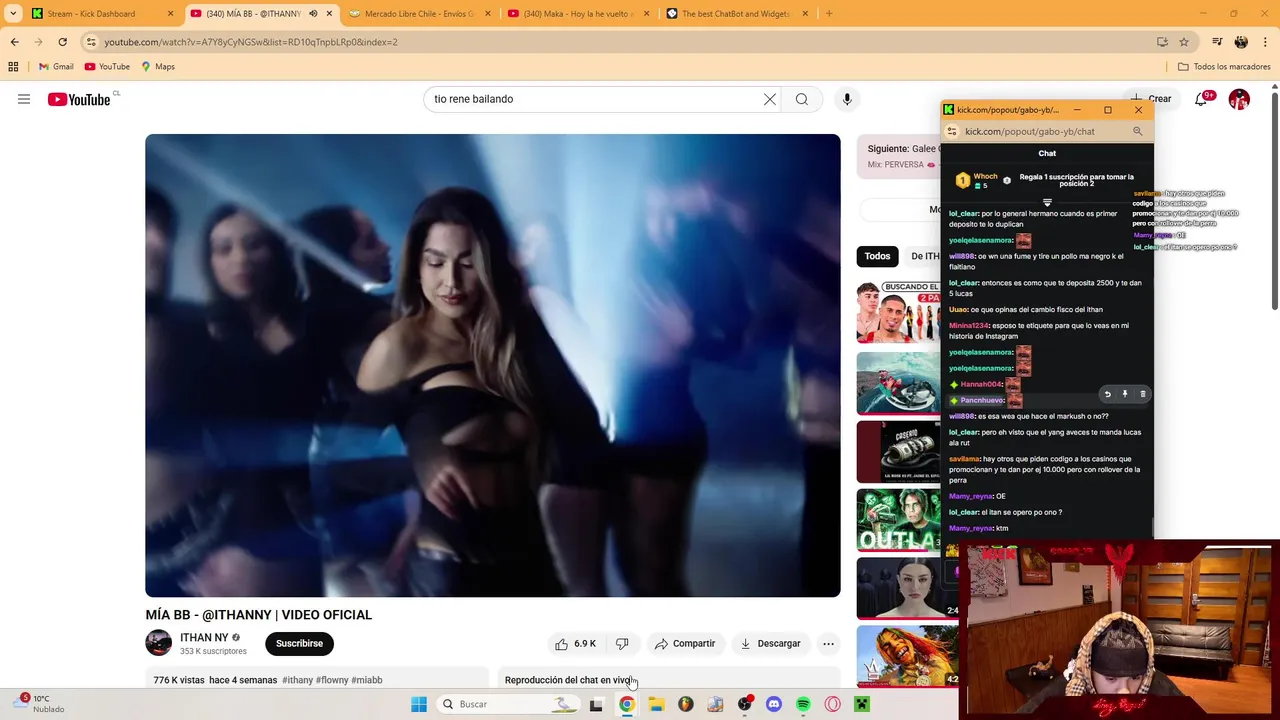Run the search with the magnifier button
Screen dimensions: 1280x720
pos(802,99)
